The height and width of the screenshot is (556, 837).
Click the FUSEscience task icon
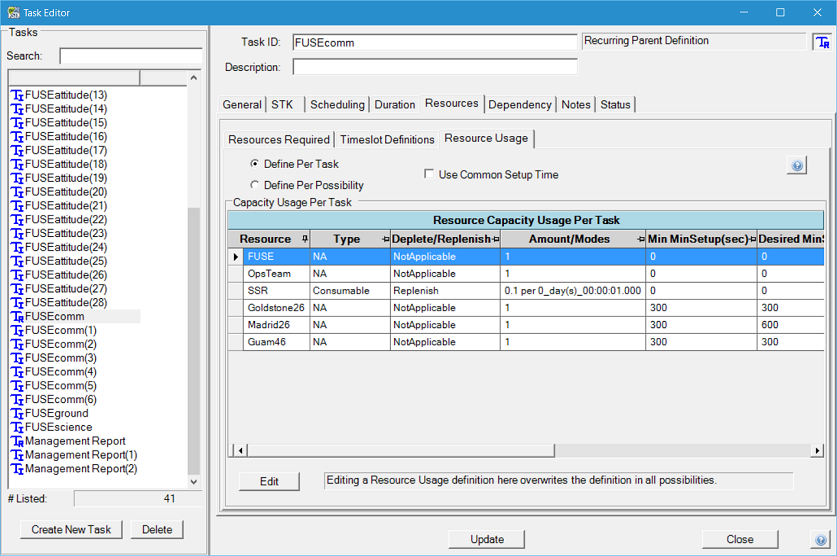tap(17, 427)
